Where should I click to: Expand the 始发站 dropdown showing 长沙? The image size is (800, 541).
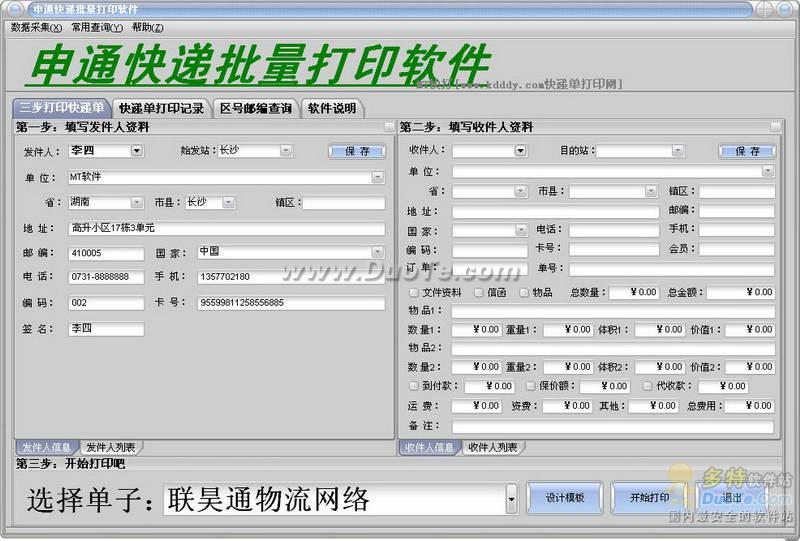tap(286, 151)
